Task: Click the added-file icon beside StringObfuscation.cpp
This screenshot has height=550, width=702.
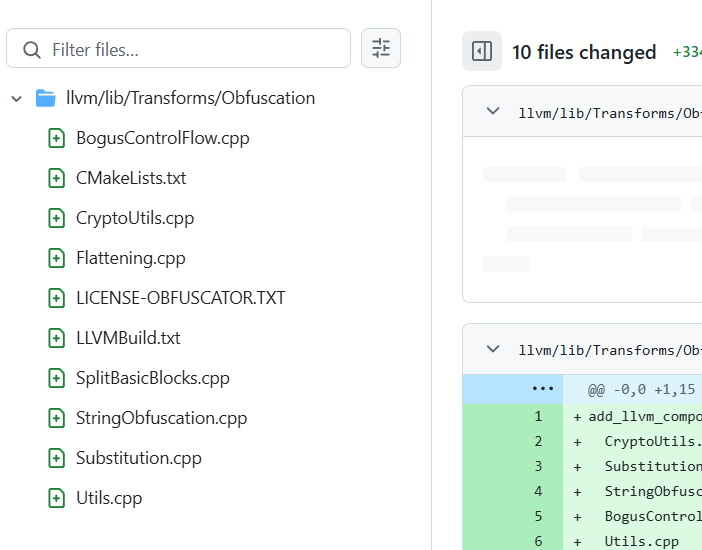Action: coord(56,418)
